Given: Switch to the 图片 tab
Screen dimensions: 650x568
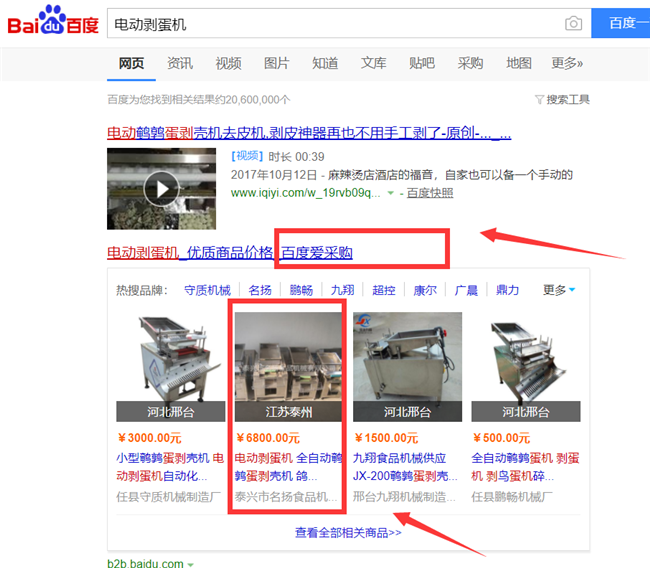Looking at the screenshot, I should click(276, 63).
